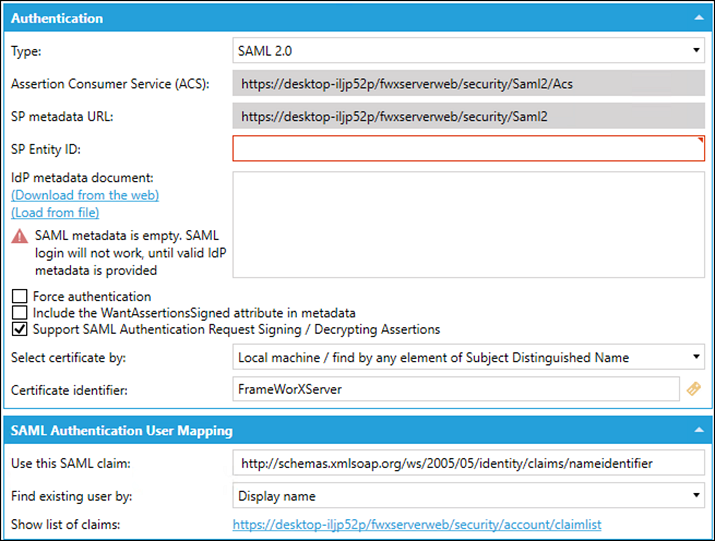Click the red warning triangle icon
This screenshot has height=541, width=715.
coord(19,236)
